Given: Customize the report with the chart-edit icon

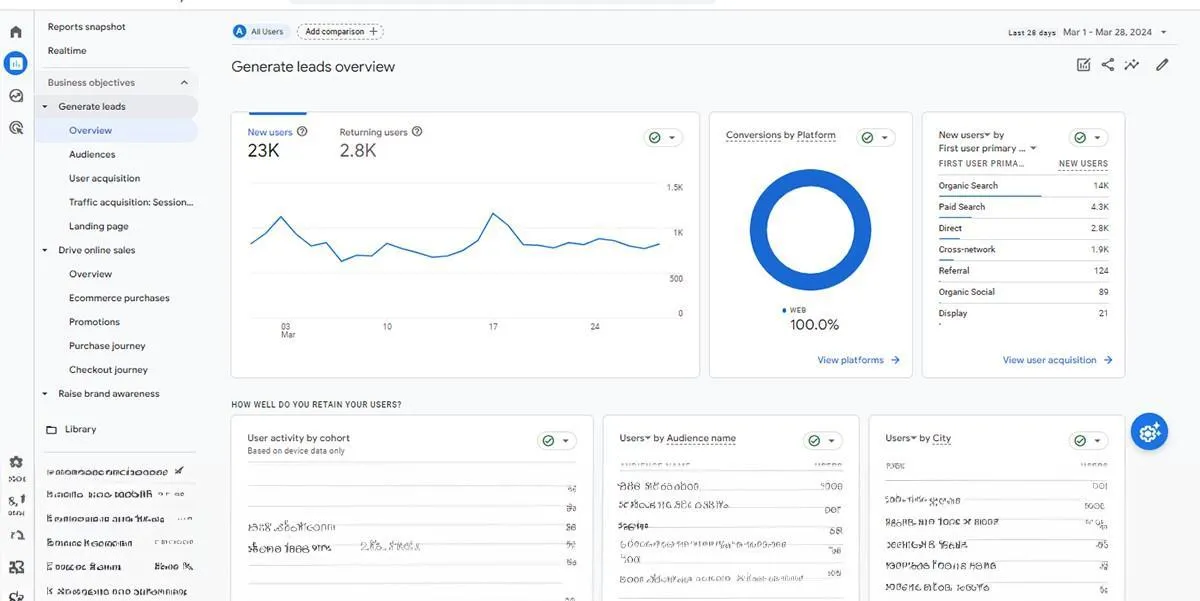Looking at the screenshot, I should click(1083, 64).
